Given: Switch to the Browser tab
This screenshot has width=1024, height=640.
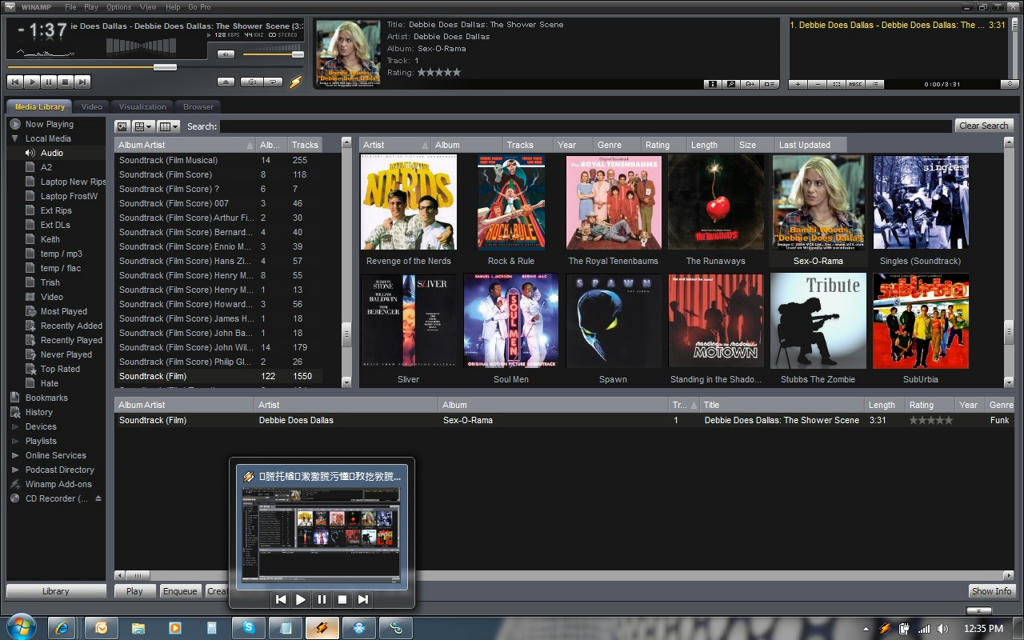Looking at the screenshot, I should click(x=198, y=106).
